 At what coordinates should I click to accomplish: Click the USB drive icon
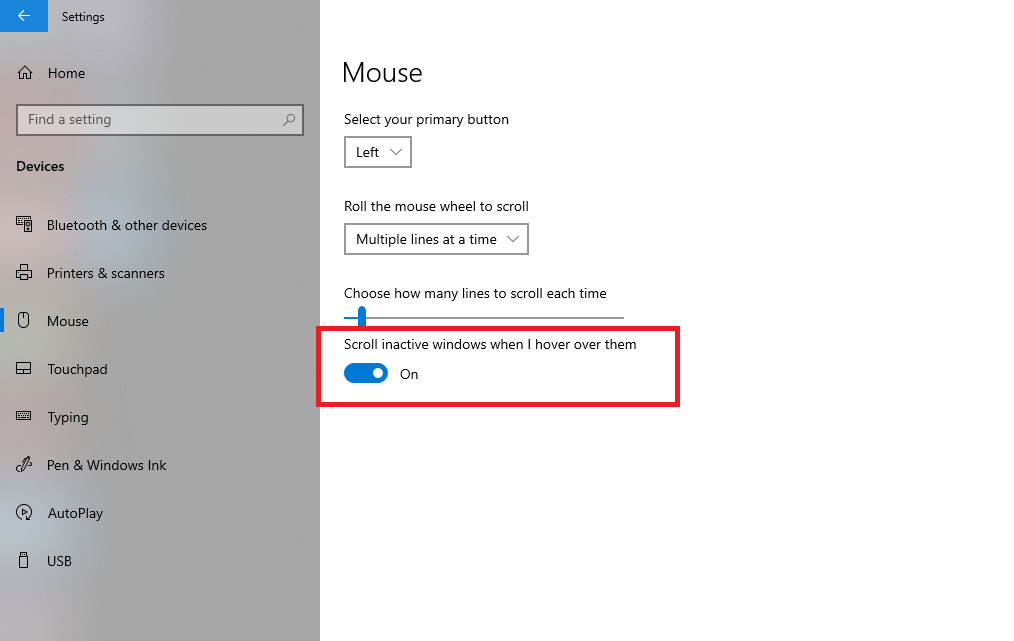tap(24, 560)
